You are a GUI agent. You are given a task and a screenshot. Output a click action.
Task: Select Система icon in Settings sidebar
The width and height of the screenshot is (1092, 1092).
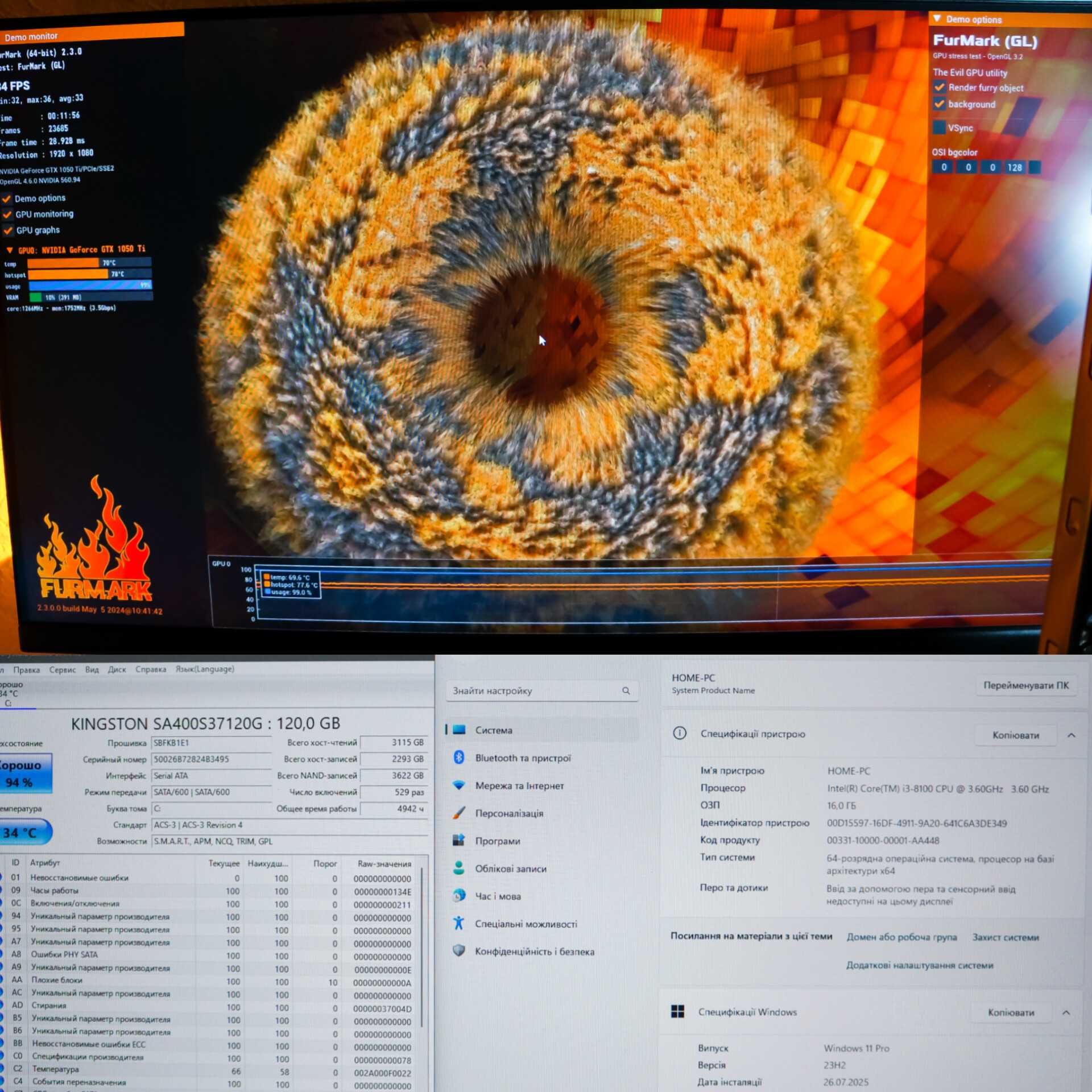click(x=460, y=730)
